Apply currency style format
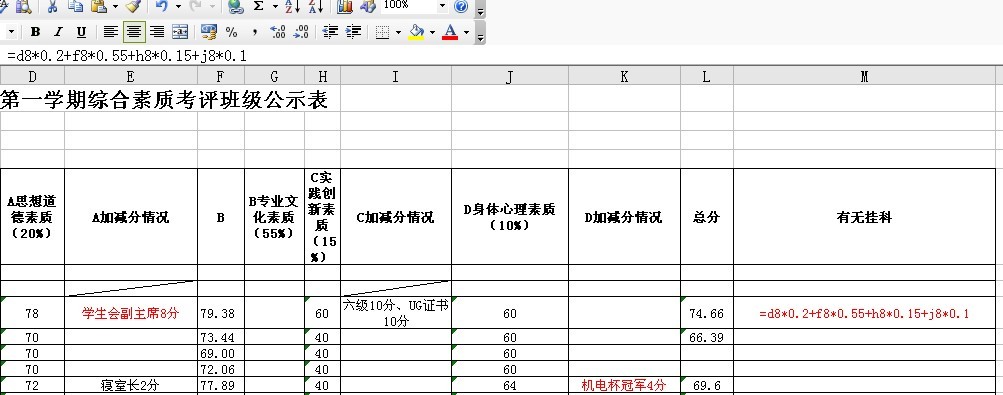 209,31
